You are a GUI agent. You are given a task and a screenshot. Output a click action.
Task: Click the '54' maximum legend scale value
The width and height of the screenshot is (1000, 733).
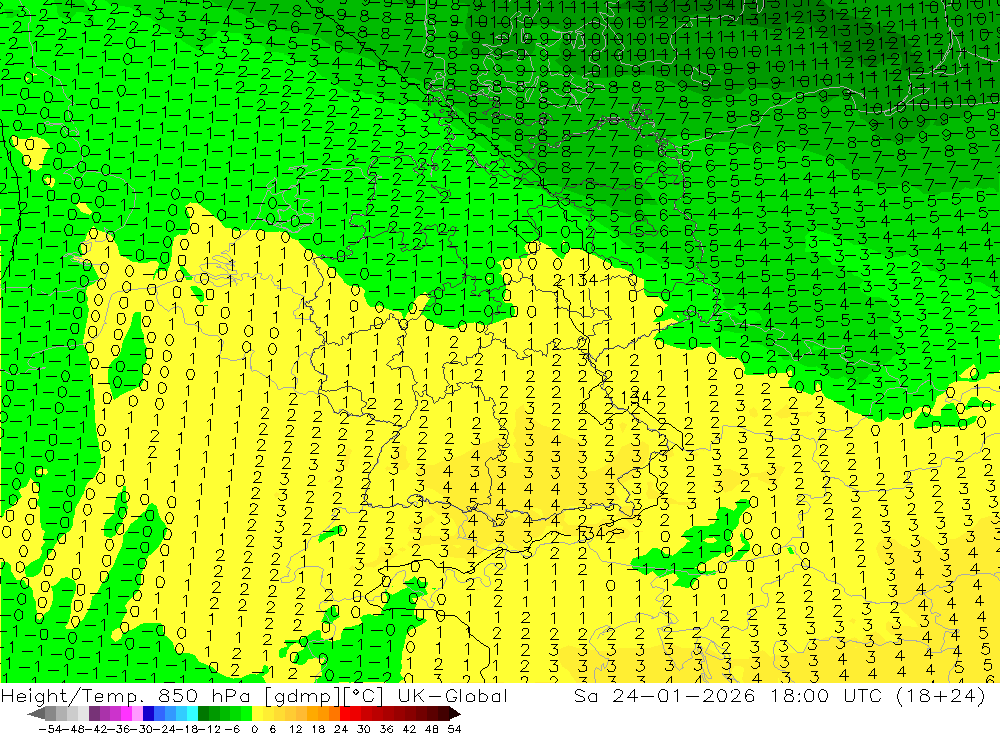[454, 729]
